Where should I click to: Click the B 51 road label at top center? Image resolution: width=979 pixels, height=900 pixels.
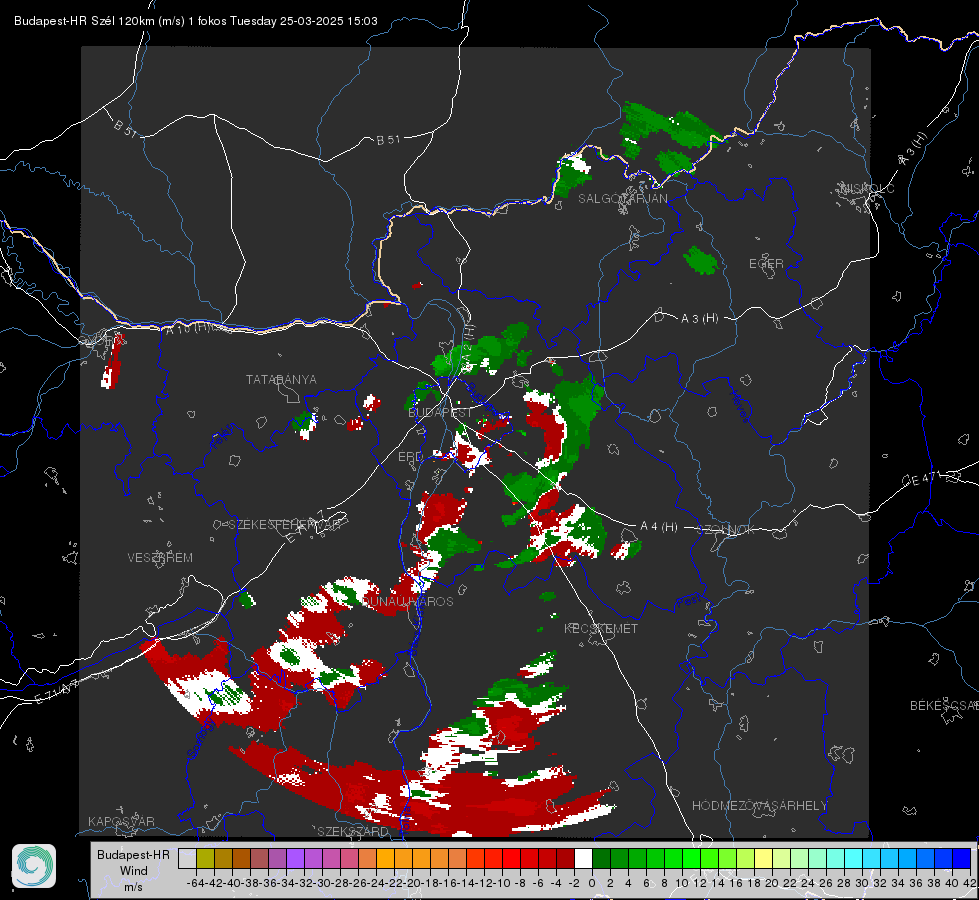tap(388, 140)
